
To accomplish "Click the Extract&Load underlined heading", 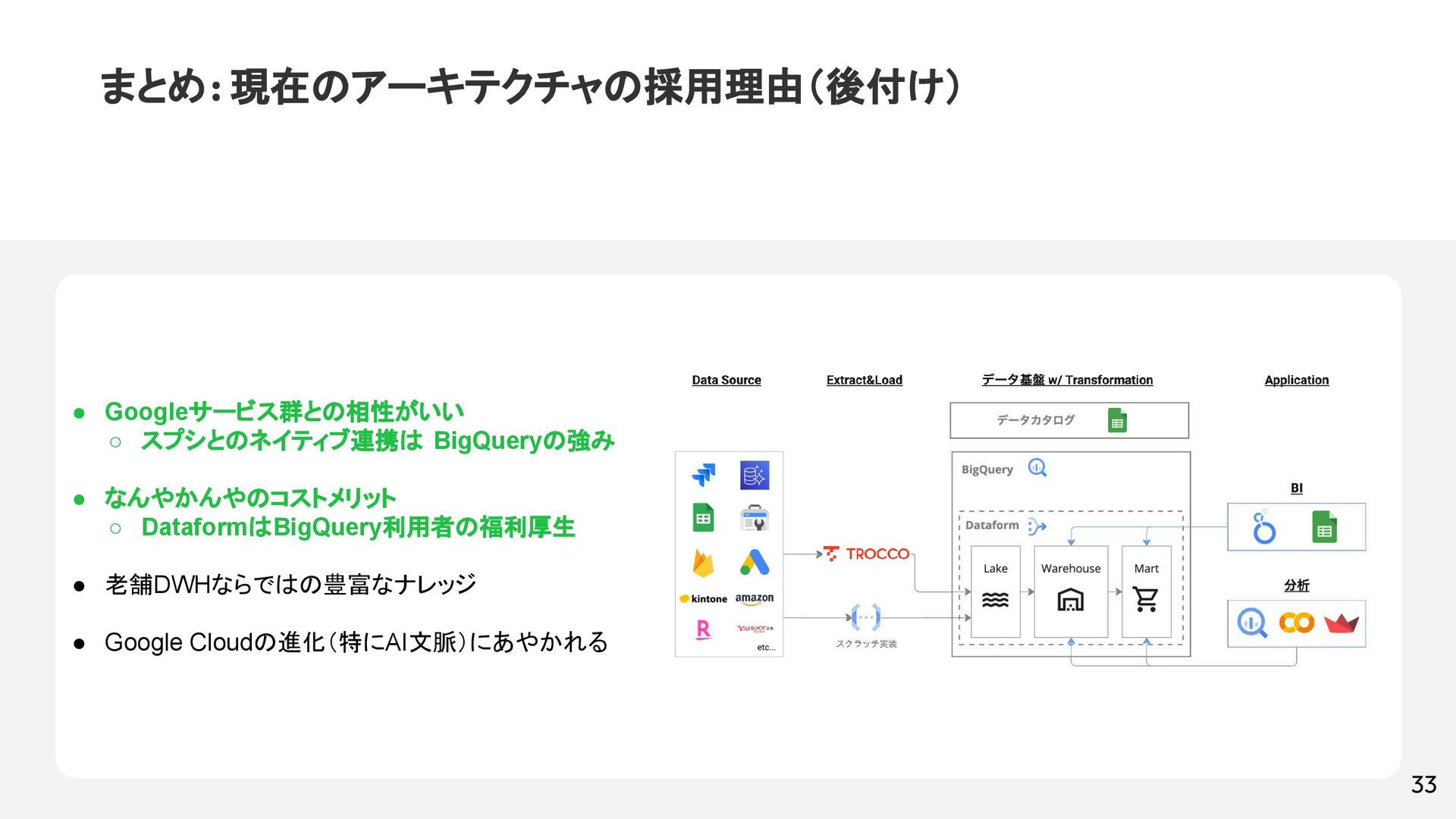I will click(864, 380).
